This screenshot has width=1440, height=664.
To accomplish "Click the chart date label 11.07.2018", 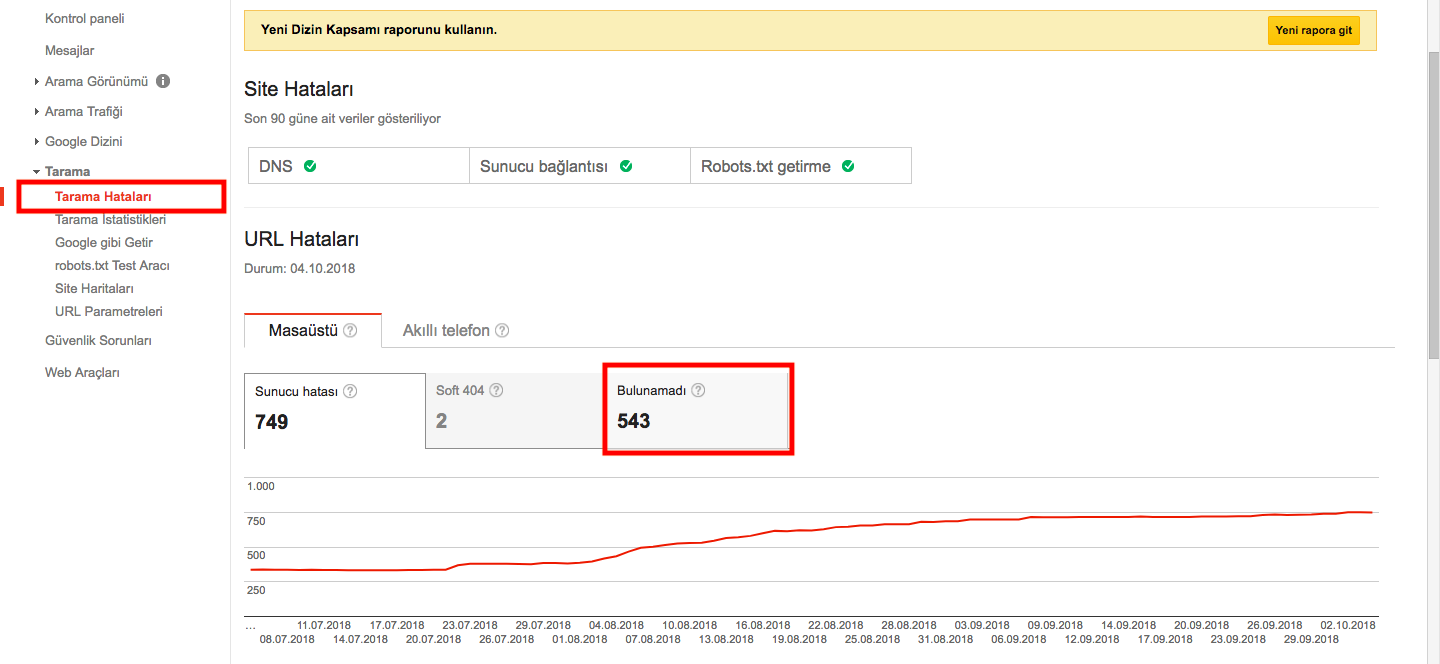I will [x=324, y=625].
